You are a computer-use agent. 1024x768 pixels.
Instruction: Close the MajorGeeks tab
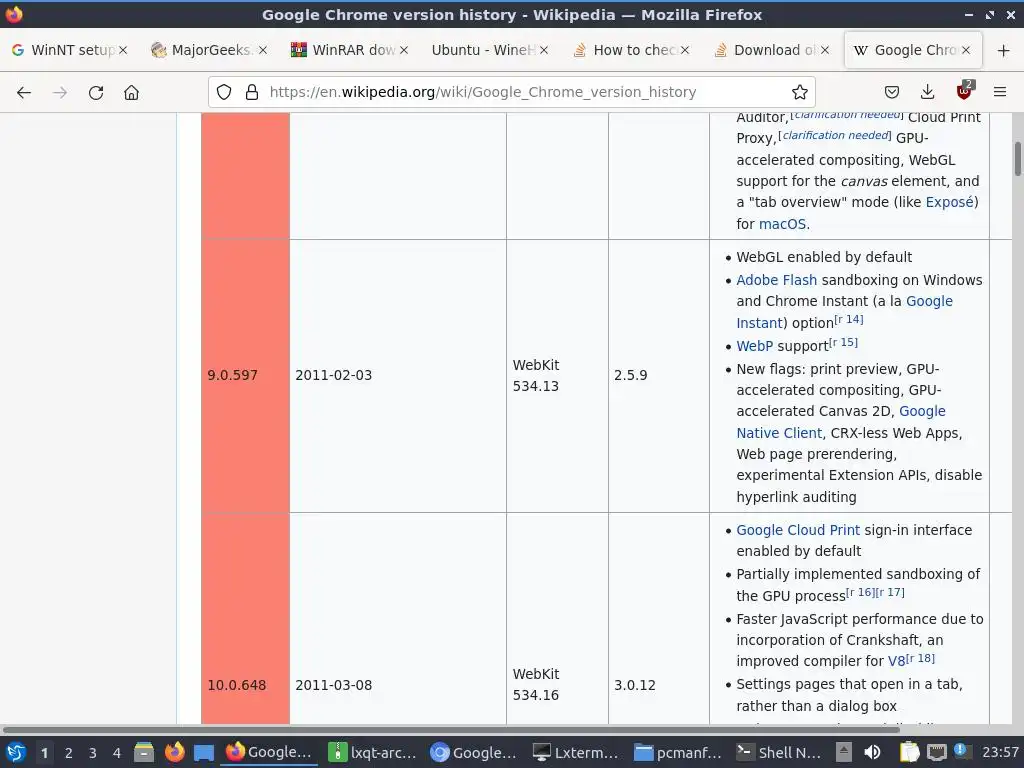click(x=263, y=50)
